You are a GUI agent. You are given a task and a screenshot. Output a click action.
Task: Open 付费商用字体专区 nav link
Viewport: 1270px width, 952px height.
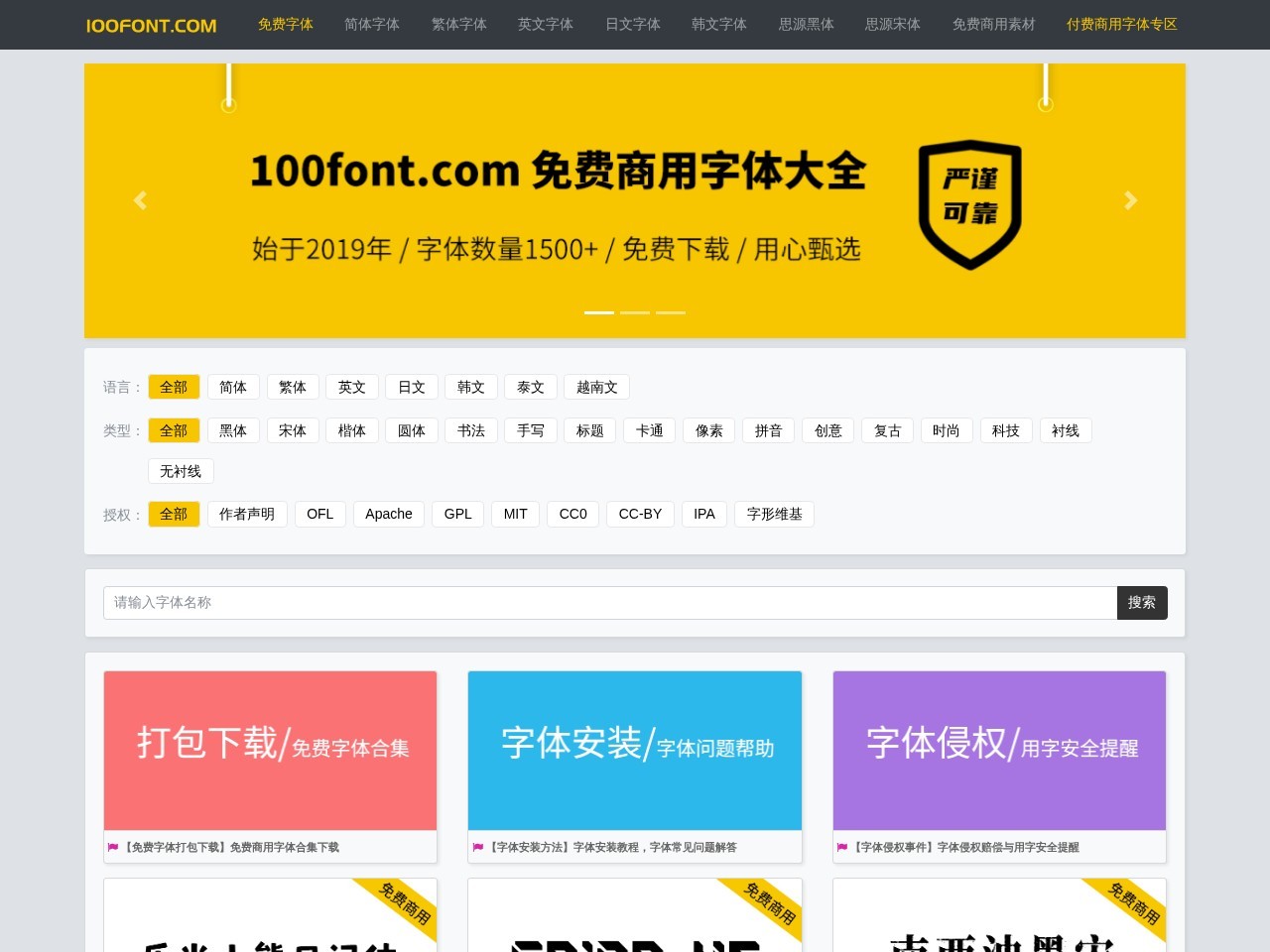pos(1122,24)
